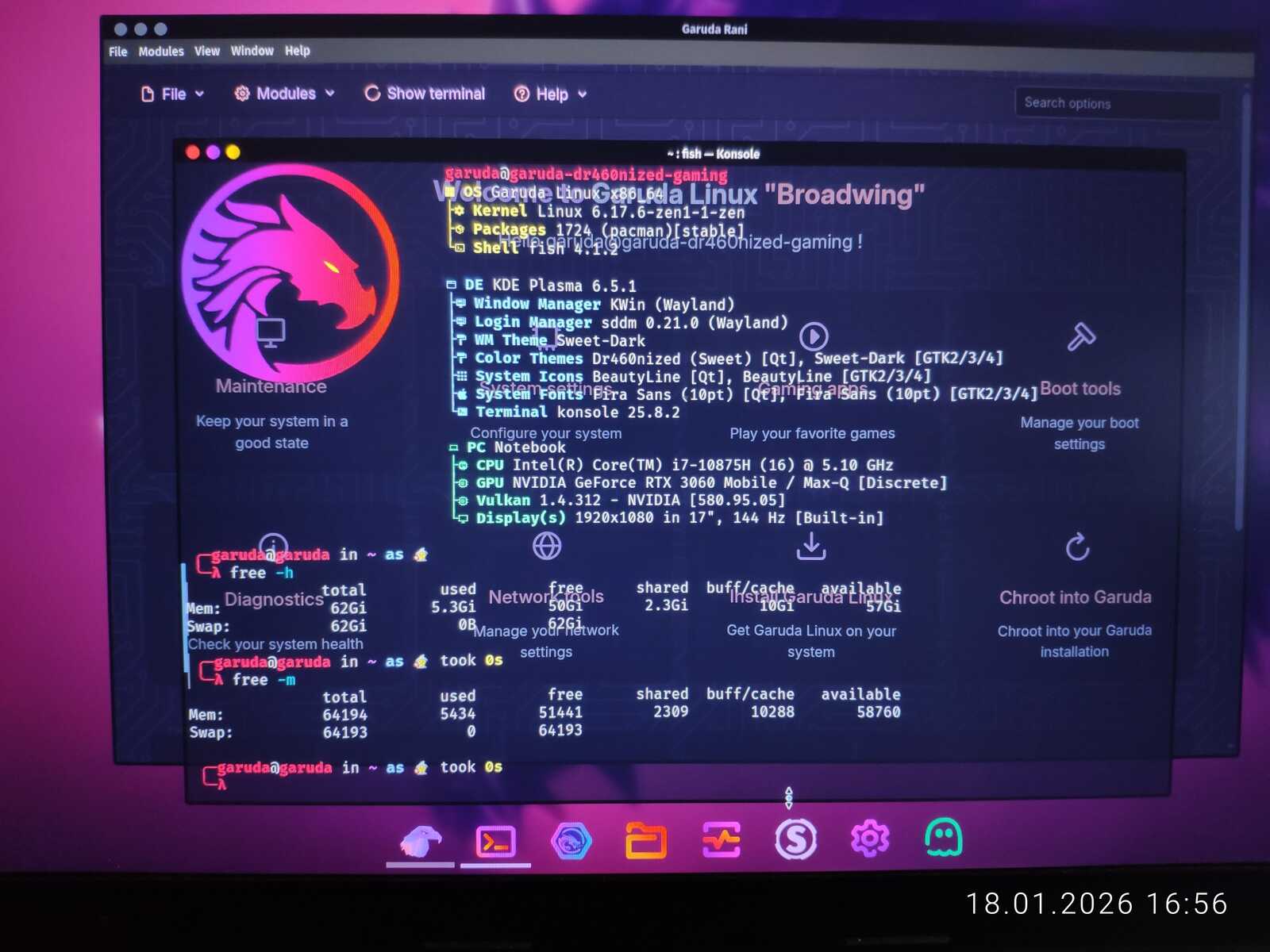Viewport: 1270px width, 952px height.
Task: Open the Garuda eagle icon in the dock
Action: tap(420, 841)
